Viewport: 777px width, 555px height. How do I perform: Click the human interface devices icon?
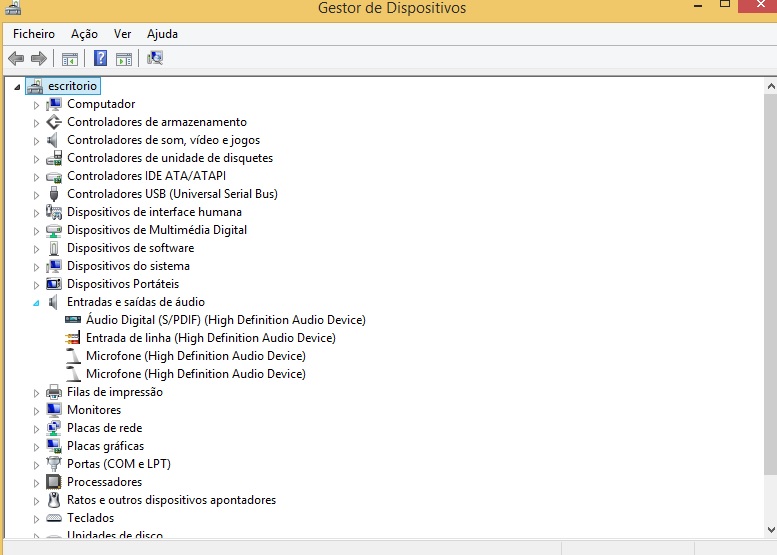point(54,212)
